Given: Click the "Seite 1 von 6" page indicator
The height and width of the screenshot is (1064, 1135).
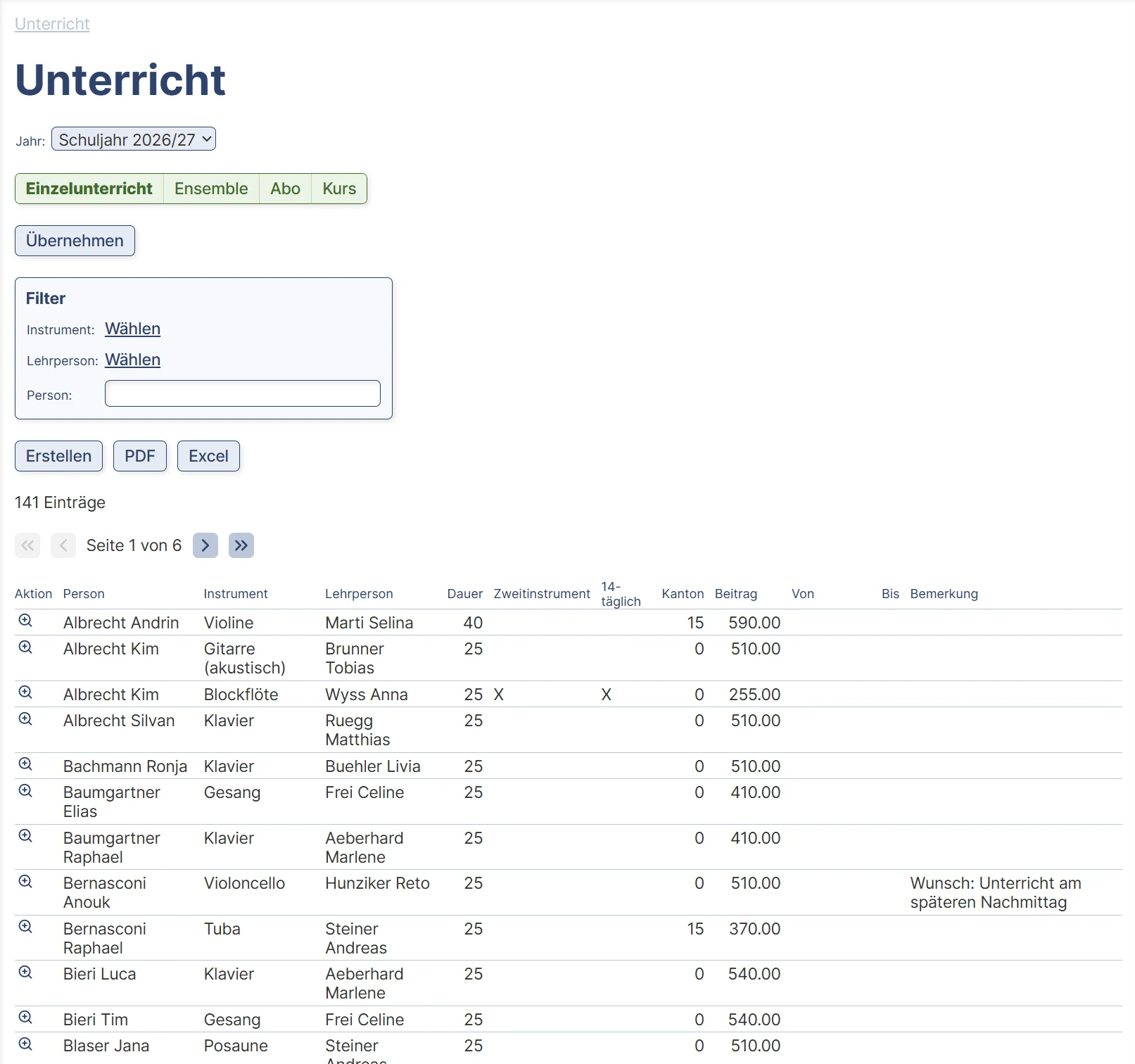Looking at the screenshot, I should (x=134, y=545).
